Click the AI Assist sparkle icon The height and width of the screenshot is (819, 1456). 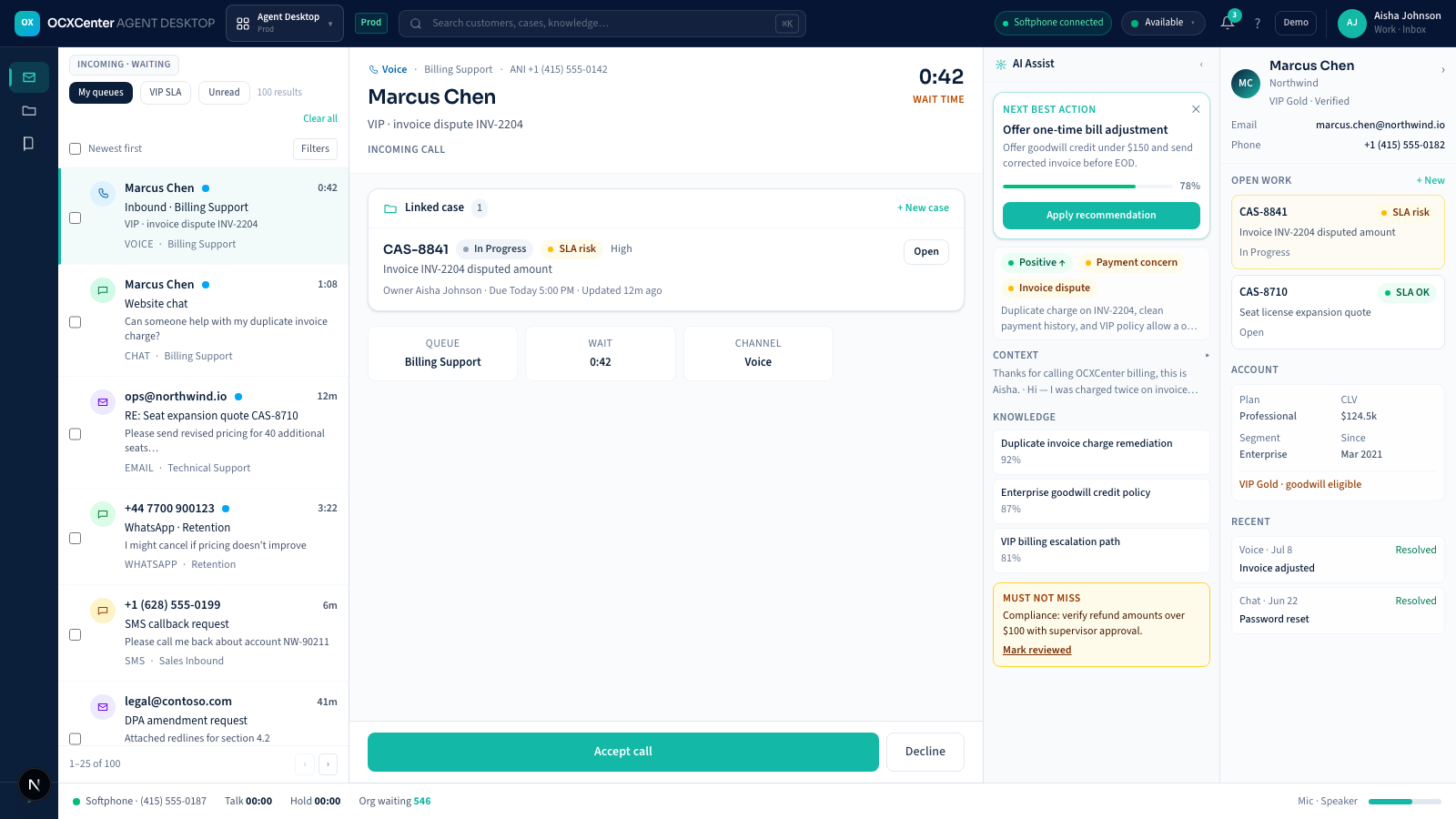1001,65
